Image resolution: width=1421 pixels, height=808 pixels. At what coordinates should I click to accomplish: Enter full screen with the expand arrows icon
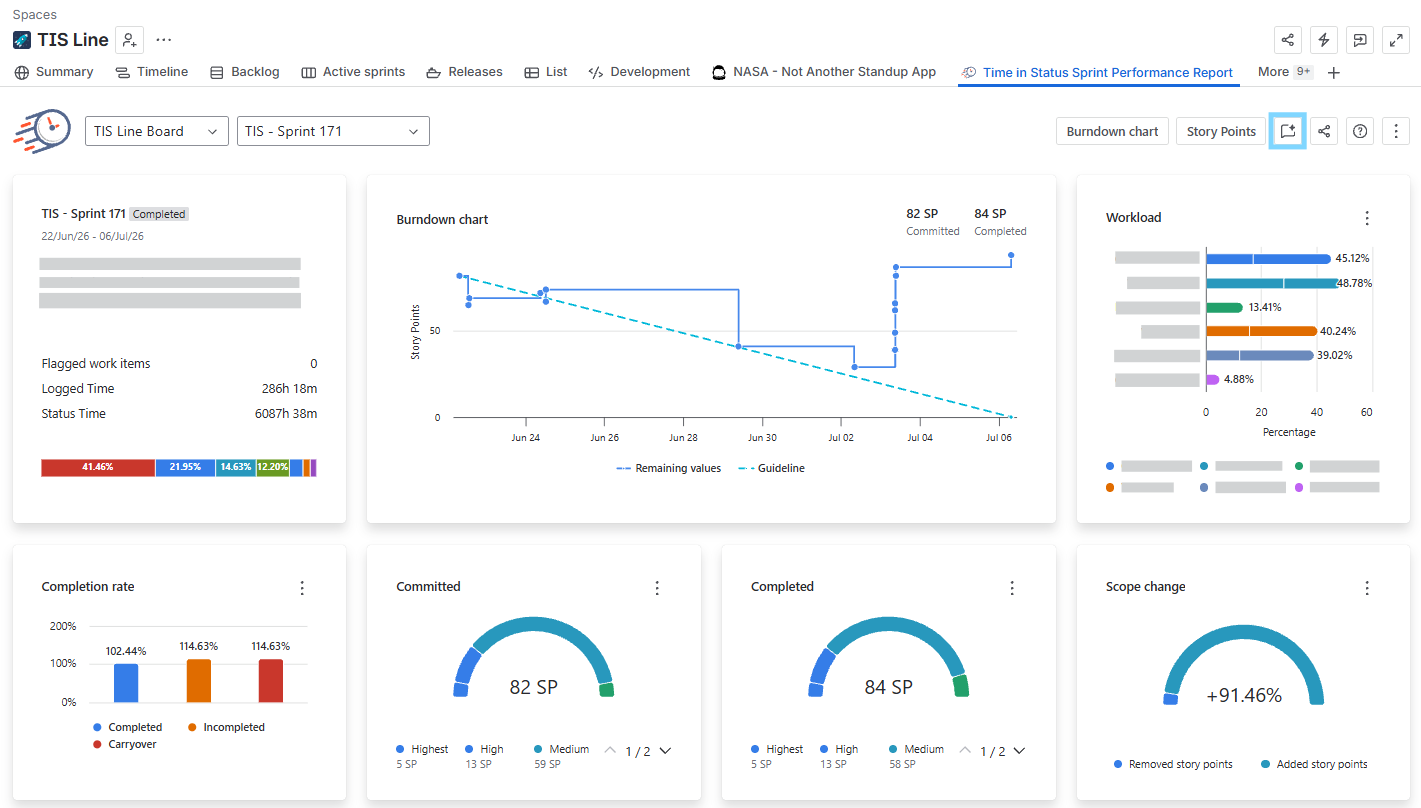click(x=1395, y=40)
